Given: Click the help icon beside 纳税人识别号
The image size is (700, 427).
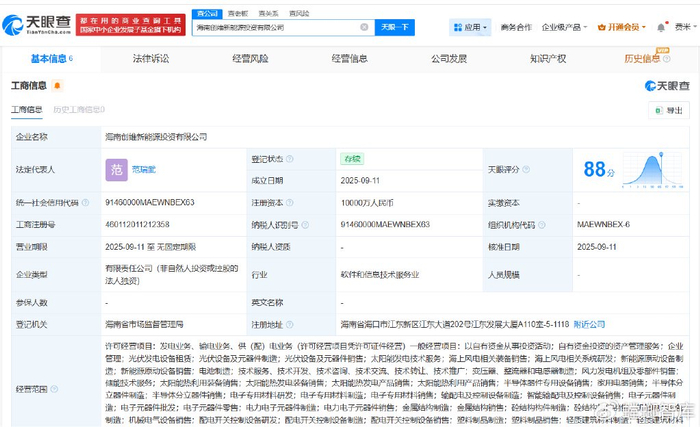Looking at the screenshot, I should click(x=305, y=225).
